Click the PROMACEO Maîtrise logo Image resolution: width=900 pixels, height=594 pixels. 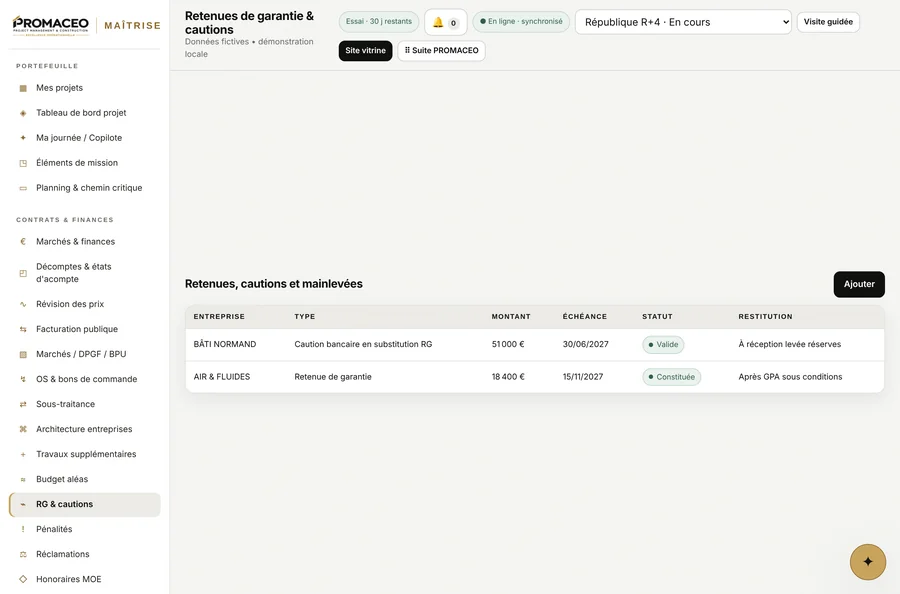[86, 25]
